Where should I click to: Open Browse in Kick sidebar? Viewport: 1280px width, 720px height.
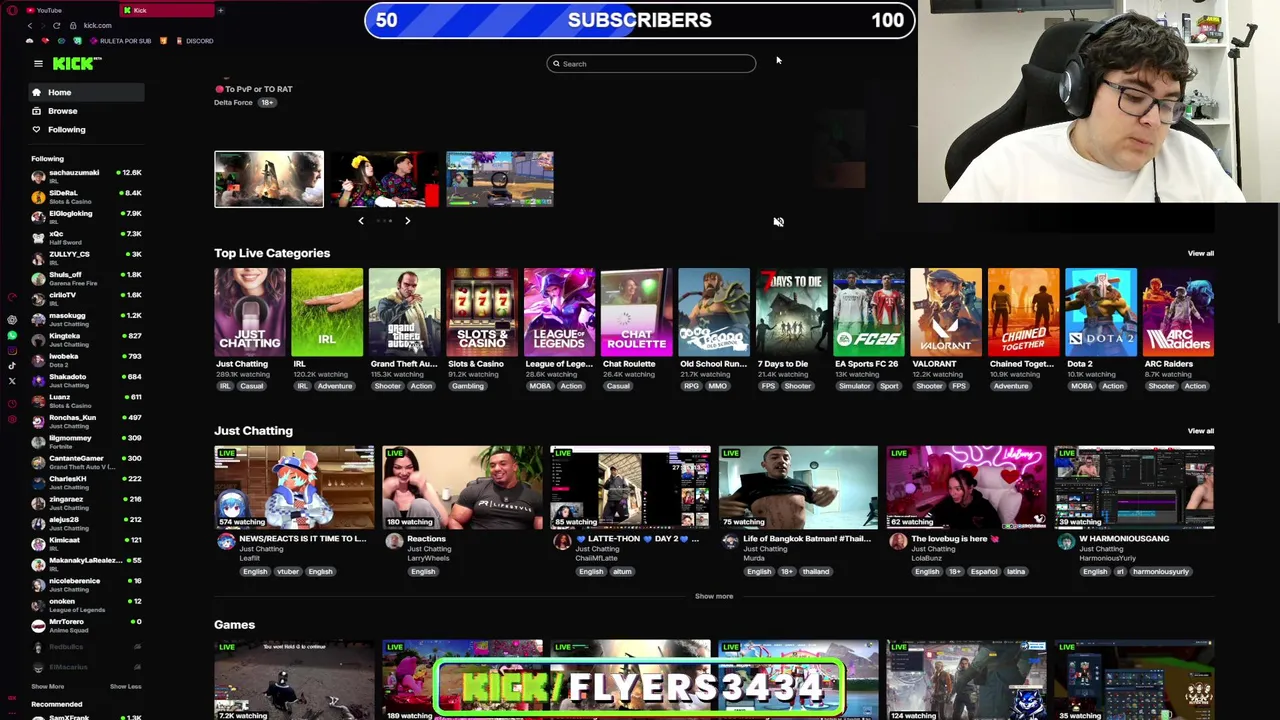86,111
